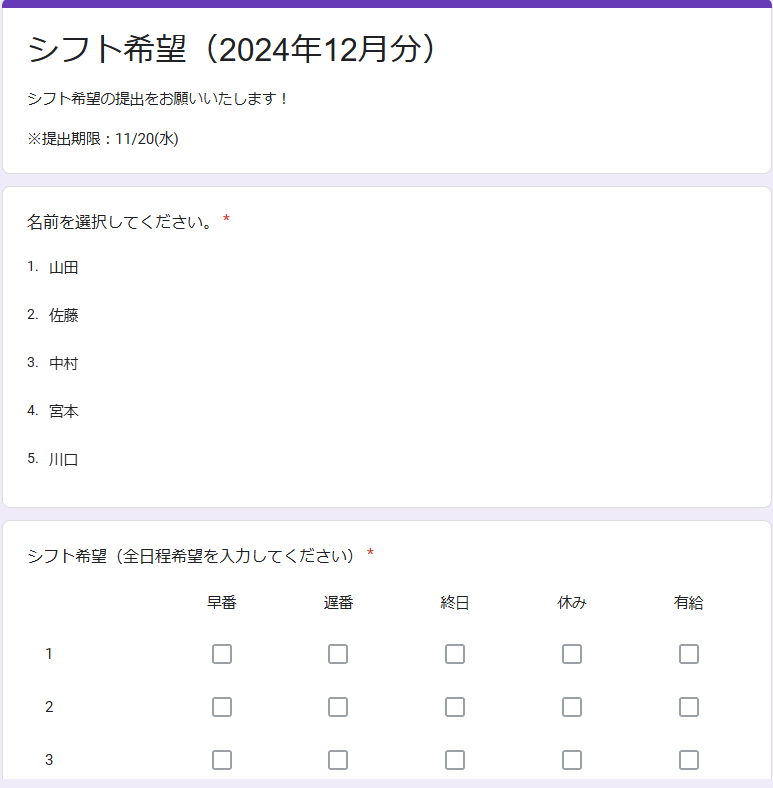Select the name 中村

point(63,363)
